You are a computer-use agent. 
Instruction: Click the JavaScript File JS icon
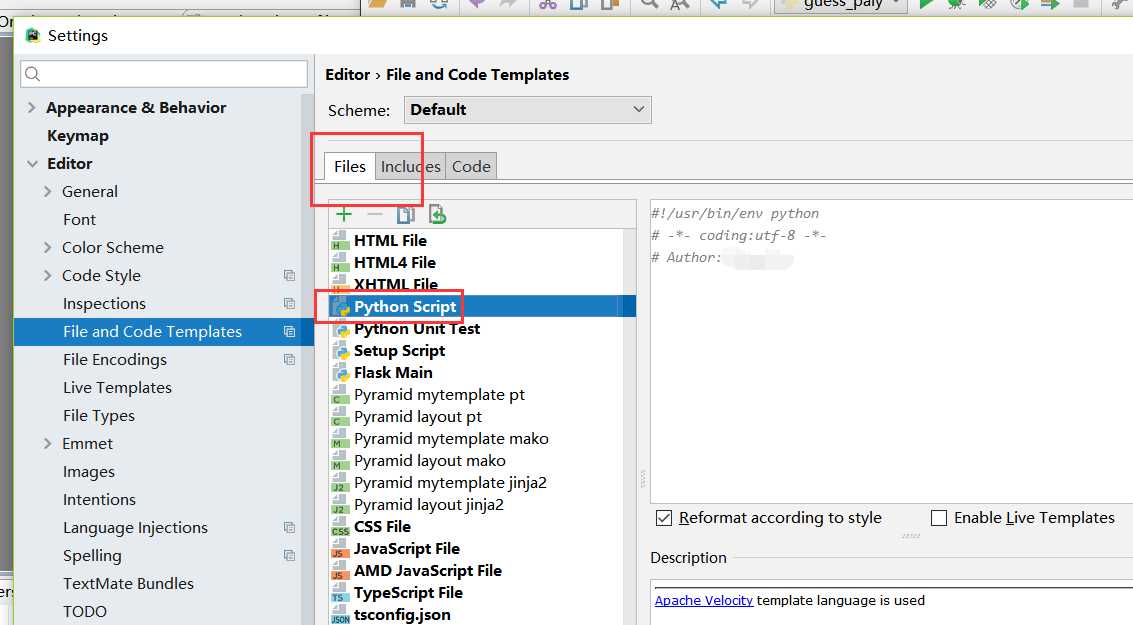(340, 548)
